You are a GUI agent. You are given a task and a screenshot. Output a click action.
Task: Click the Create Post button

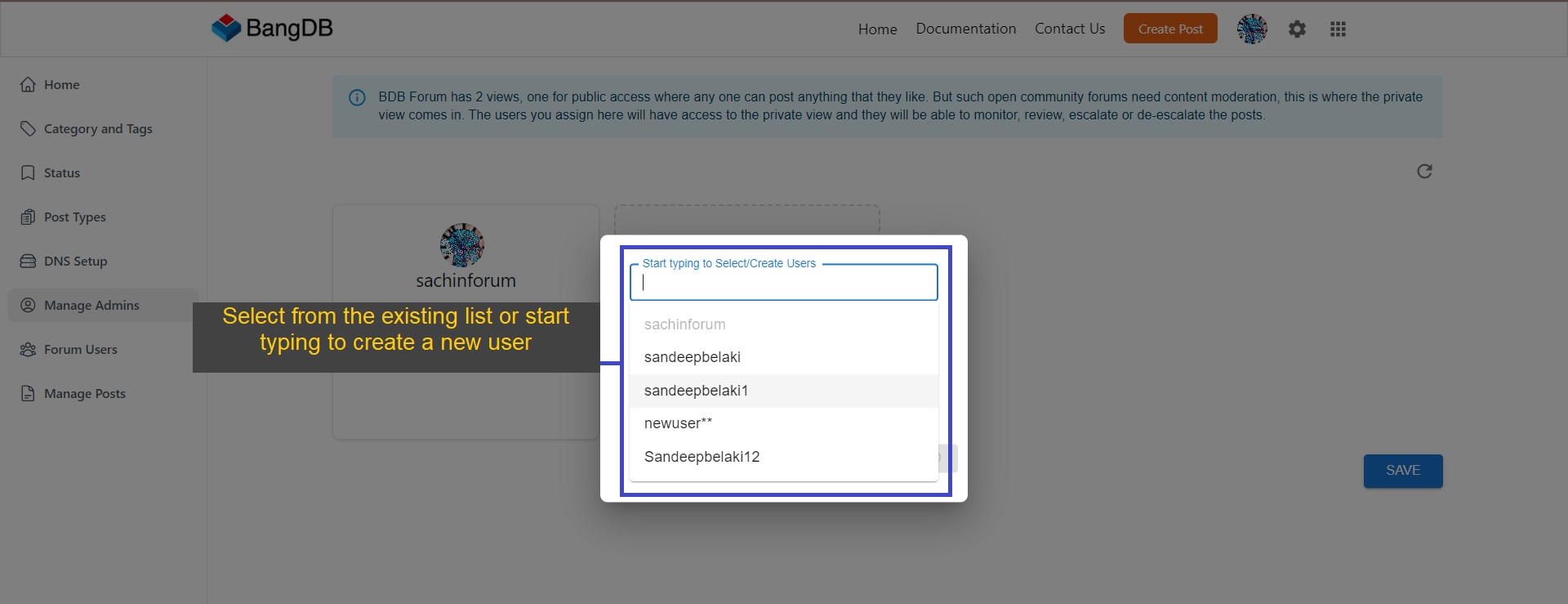[x=1170, y=29]
